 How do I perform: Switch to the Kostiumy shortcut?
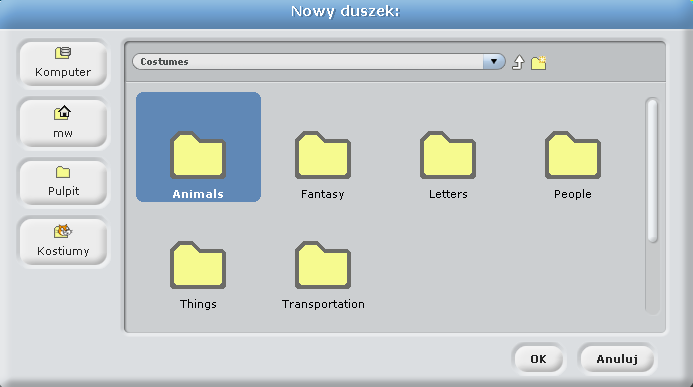pyautogui.click(x=63, y=242)
